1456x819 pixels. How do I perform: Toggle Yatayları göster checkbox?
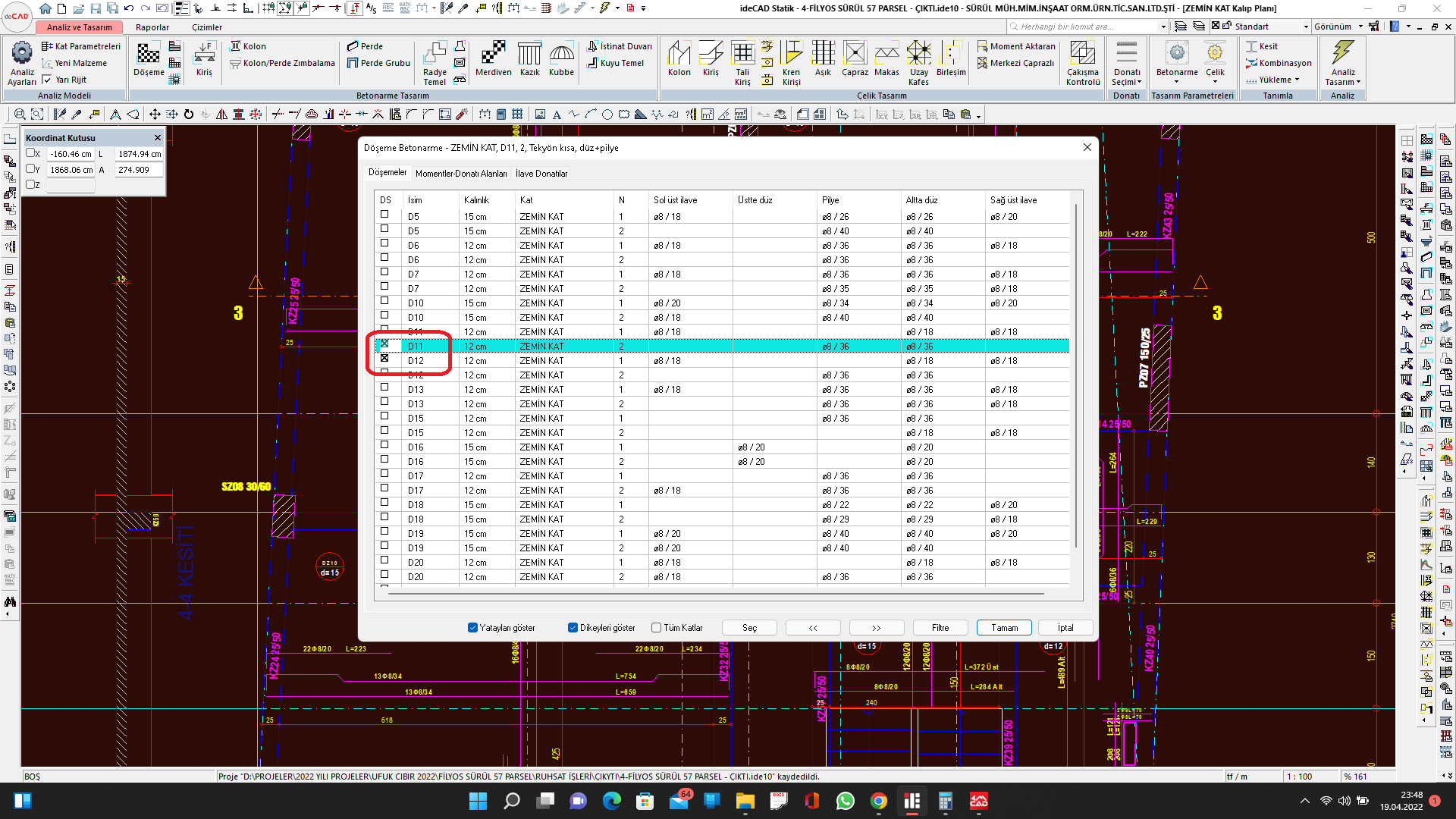click(x=472, y=628)
